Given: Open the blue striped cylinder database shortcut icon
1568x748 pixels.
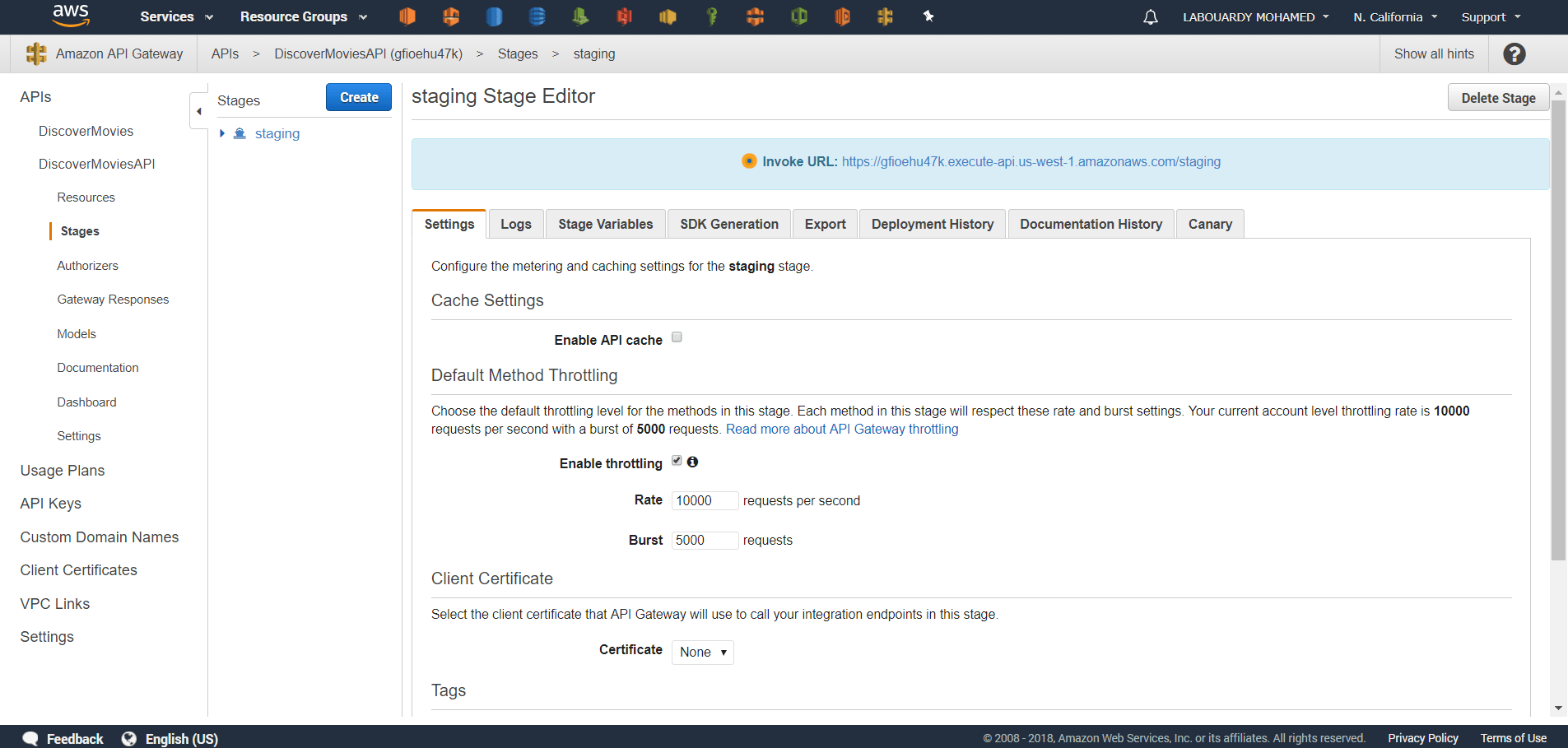Looking at the screenshot, I should pos(537,16).
